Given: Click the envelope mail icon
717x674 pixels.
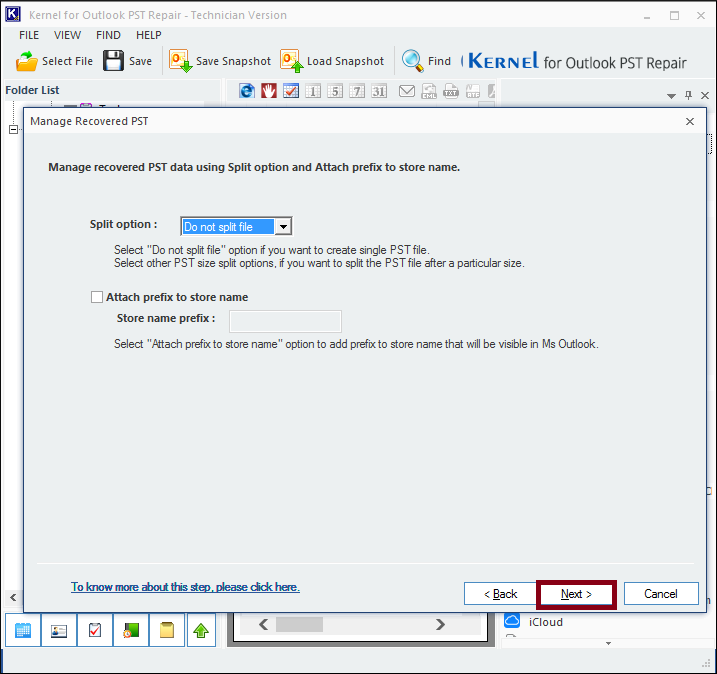Looking at the screenshot, I should pos(407,91).
